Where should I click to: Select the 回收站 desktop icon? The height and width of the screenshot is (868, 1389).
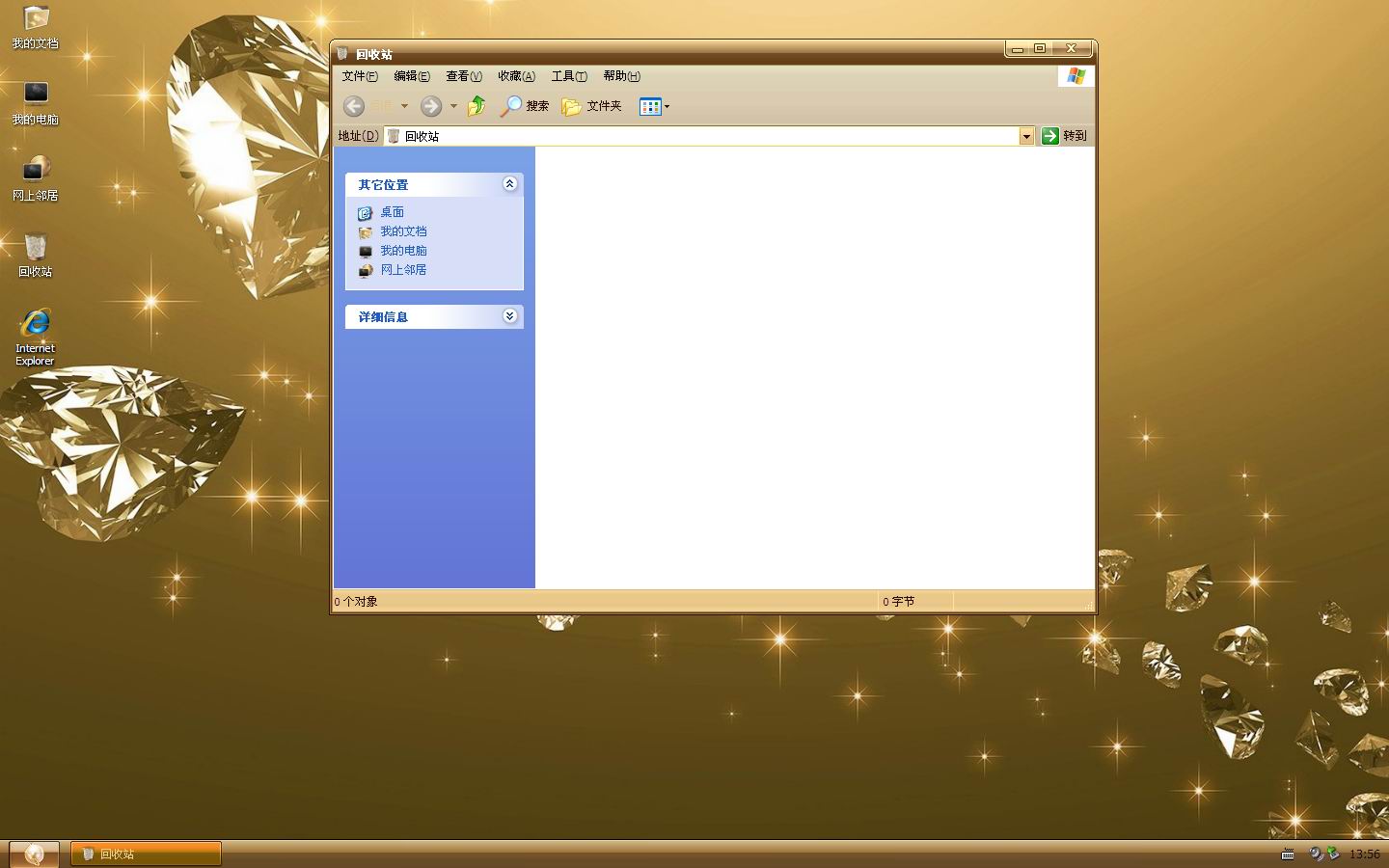coord(36,257)
